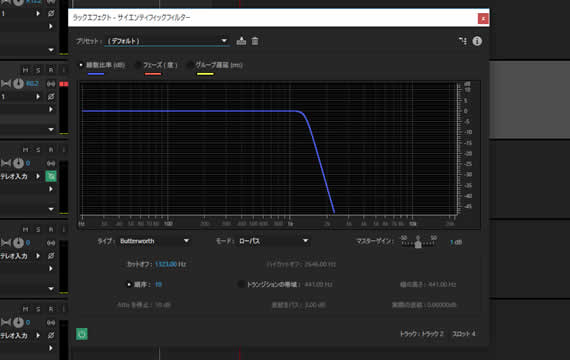The height and width of the screenshot is (360, 570).
Task: Open the output arrow on R62 track
Action: [x=51, y=109]
